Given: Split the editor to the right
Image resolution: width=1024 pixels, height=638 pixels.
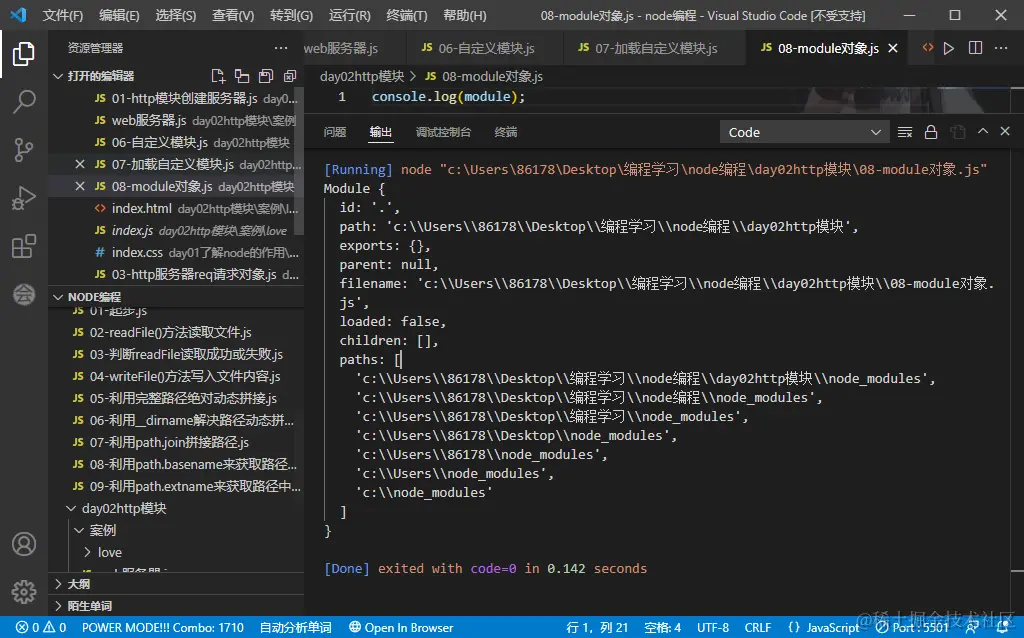Looking at the screenshot, I should coord(975,48).
